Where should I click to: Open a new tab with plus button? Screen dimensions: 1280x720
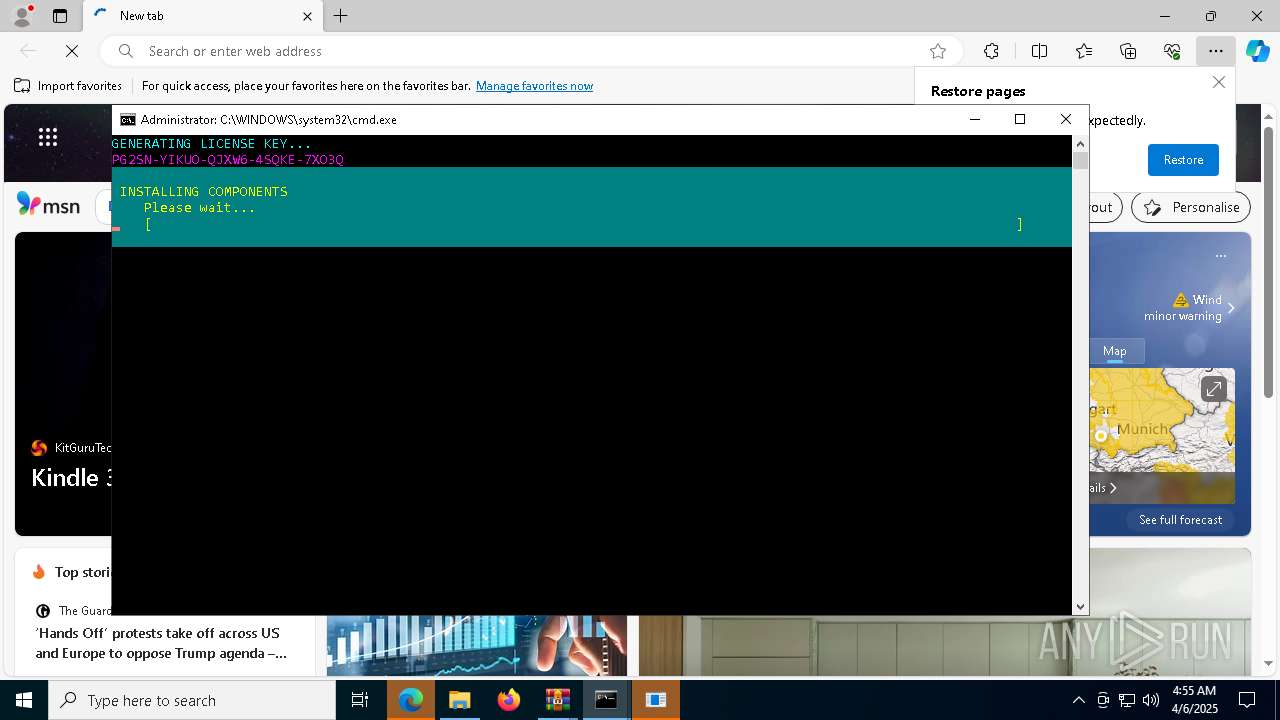341,16
